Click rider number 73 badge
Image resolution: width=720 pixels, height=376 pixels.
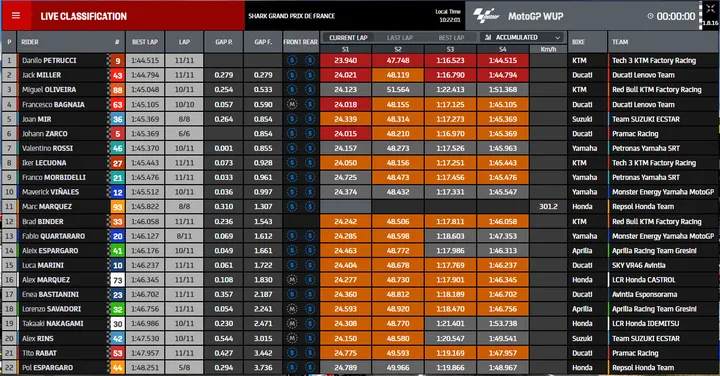tap(118, 280)
